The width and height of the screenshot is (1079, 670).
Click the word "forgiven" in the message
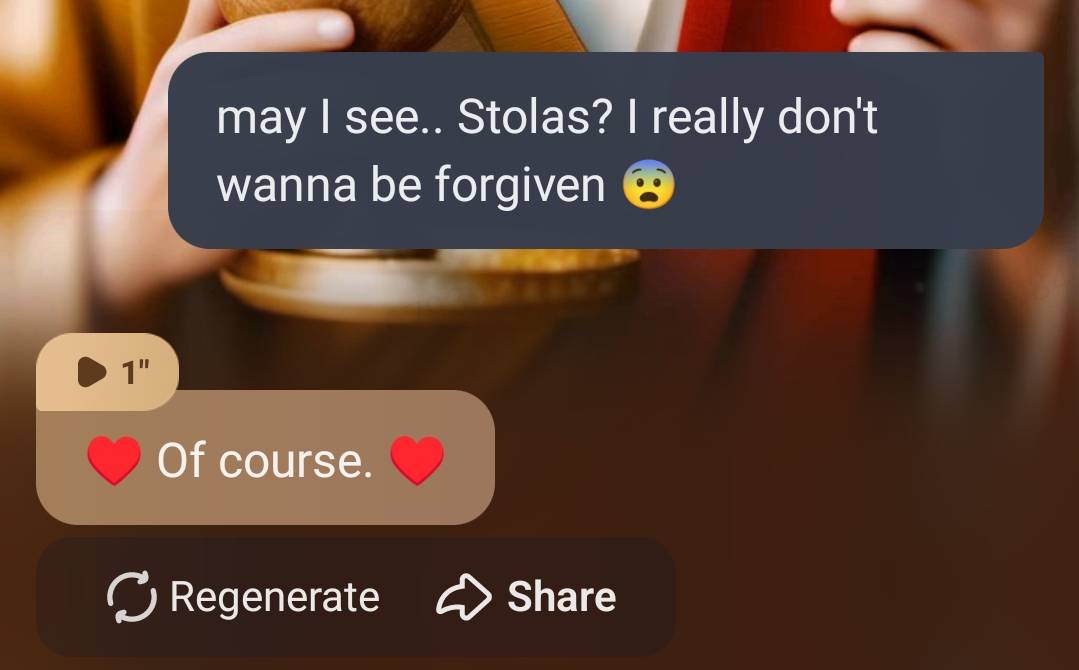point(520,185)
